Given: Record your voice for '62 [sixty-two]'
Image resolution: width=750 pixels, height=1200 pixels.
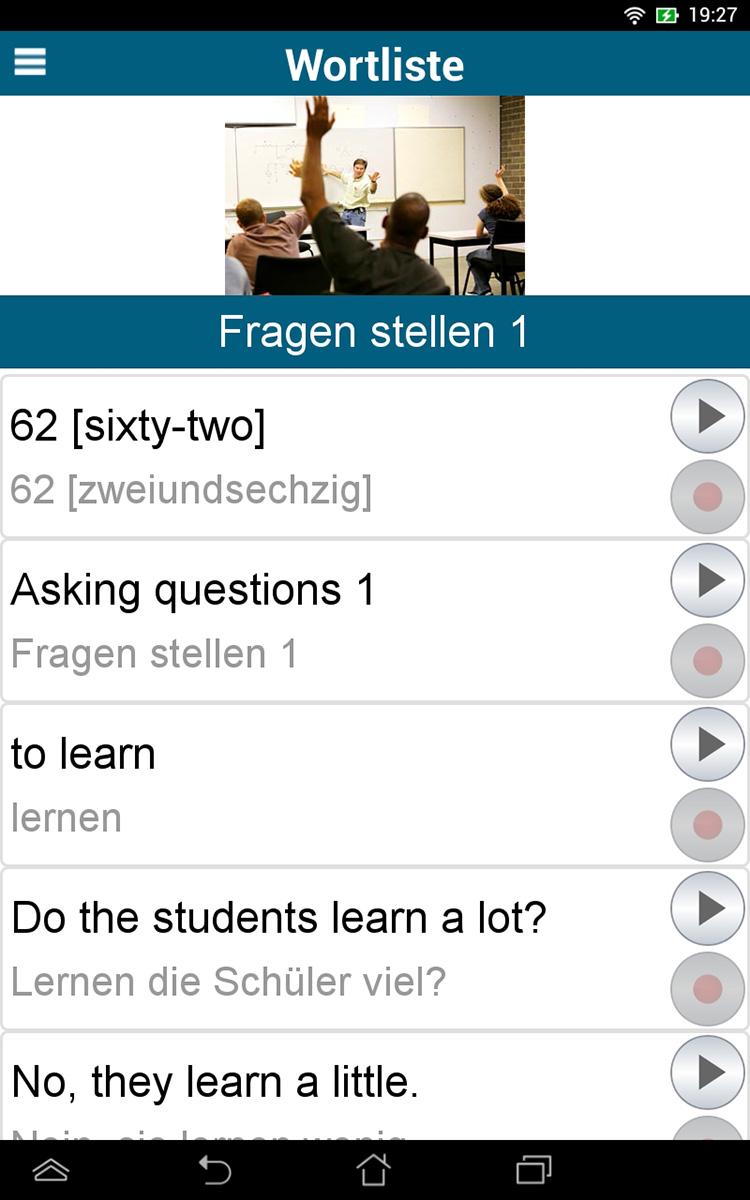Looking at the screenshot, I should [x=707, y=496].
